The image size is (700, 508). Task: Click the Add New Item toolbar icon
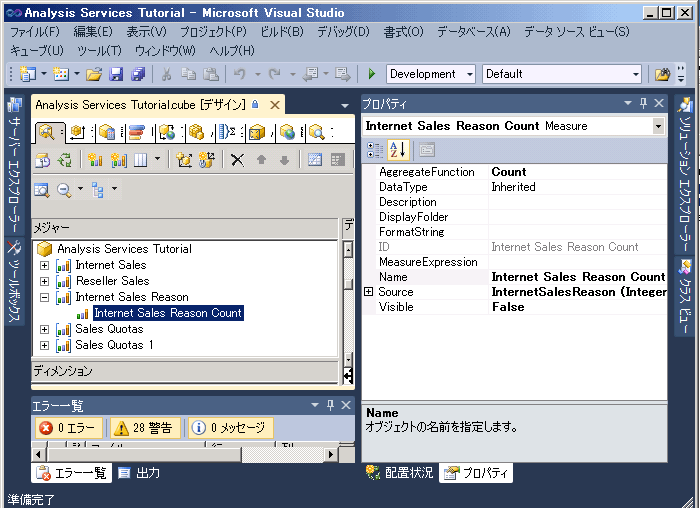(x=61, y=74)
